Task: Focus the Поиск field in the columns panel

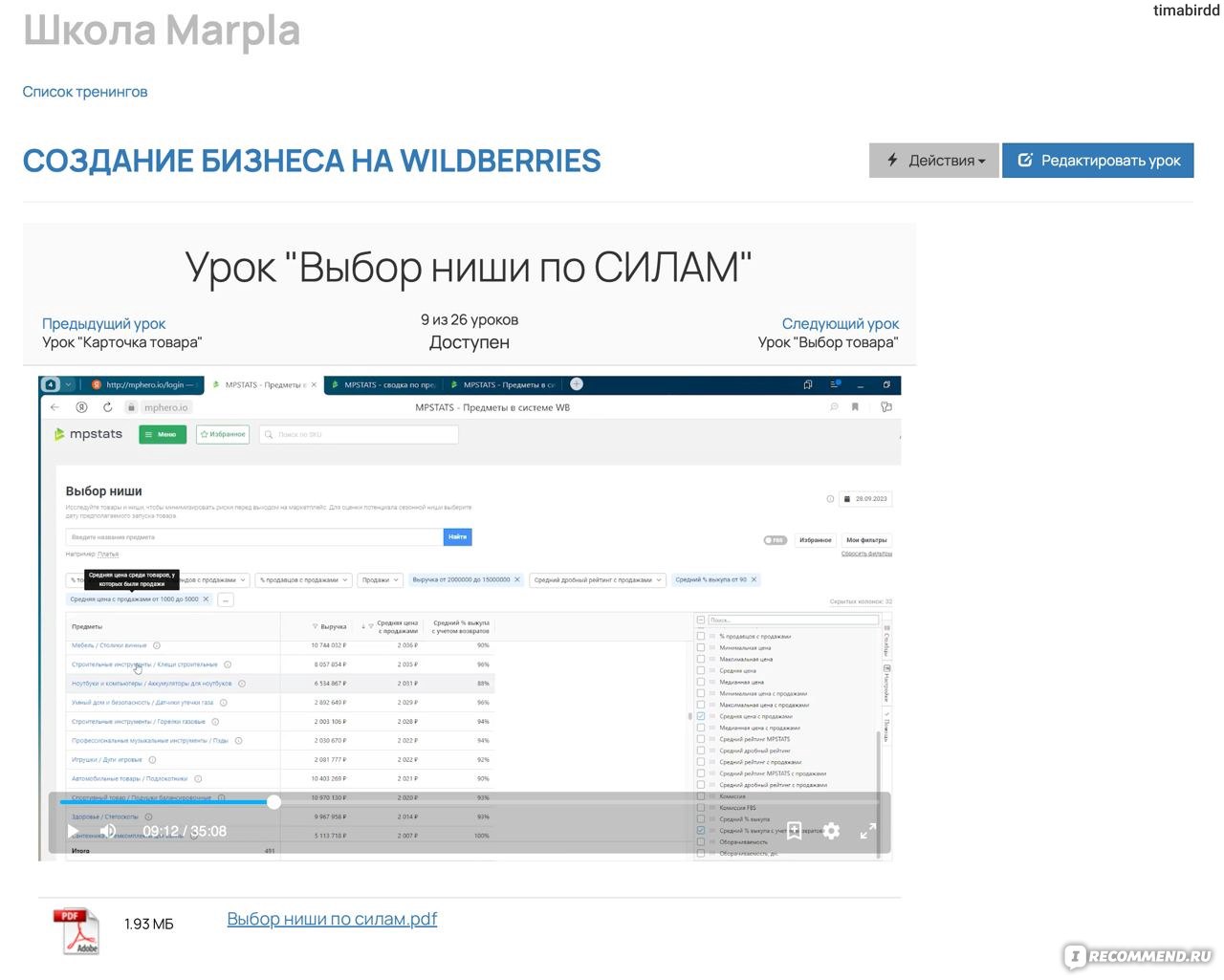Action: (793, 621)
